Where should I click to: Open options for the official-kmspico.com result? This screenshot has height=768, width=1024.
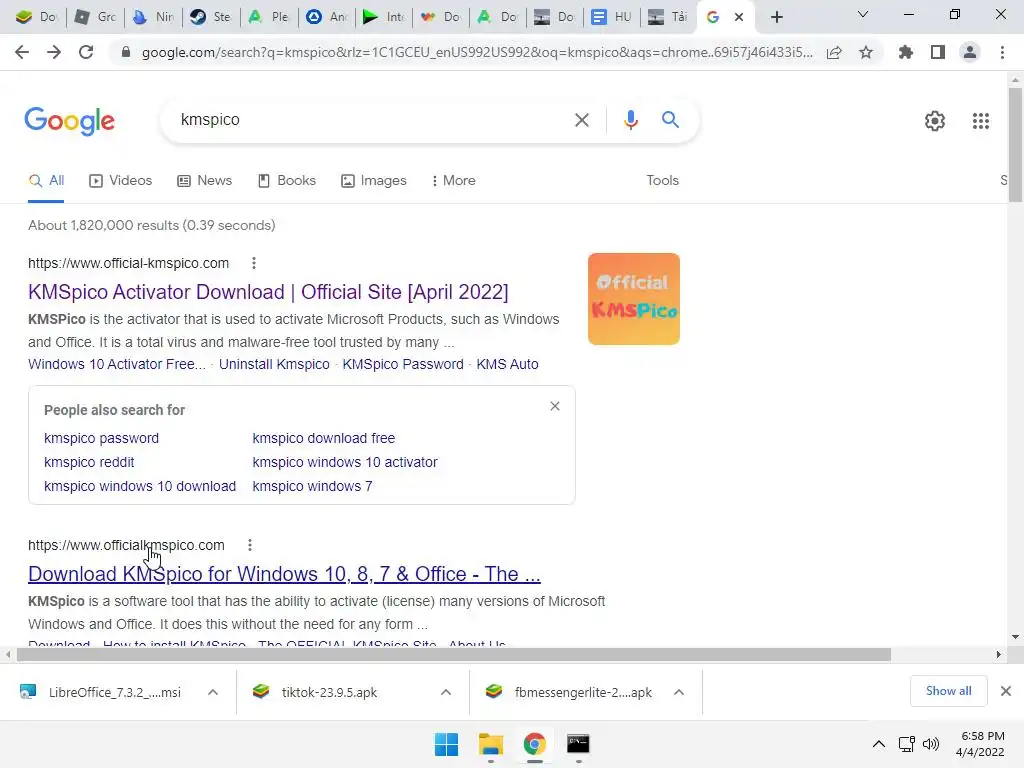pyautogui.click(x=254, y=263)
